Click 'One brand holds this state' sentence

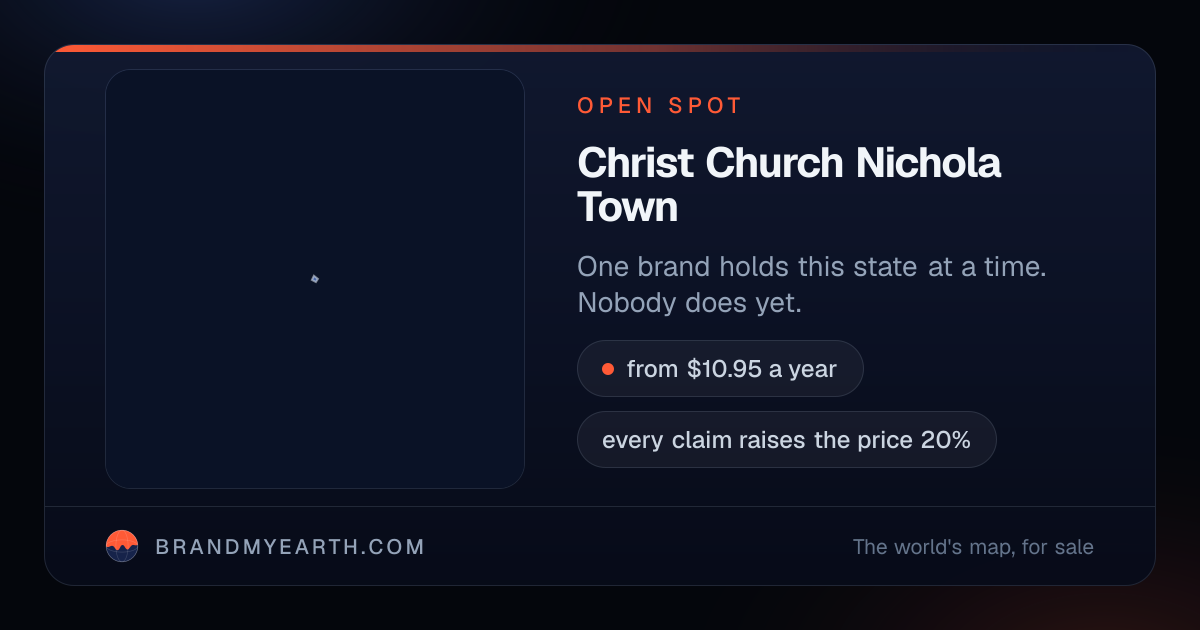[x=812, y=267]
